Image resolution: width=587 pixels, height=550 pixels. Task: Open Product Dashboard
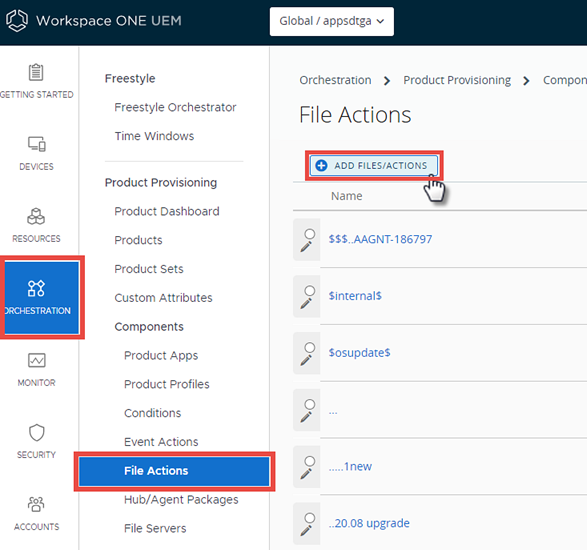click(167, 211)
